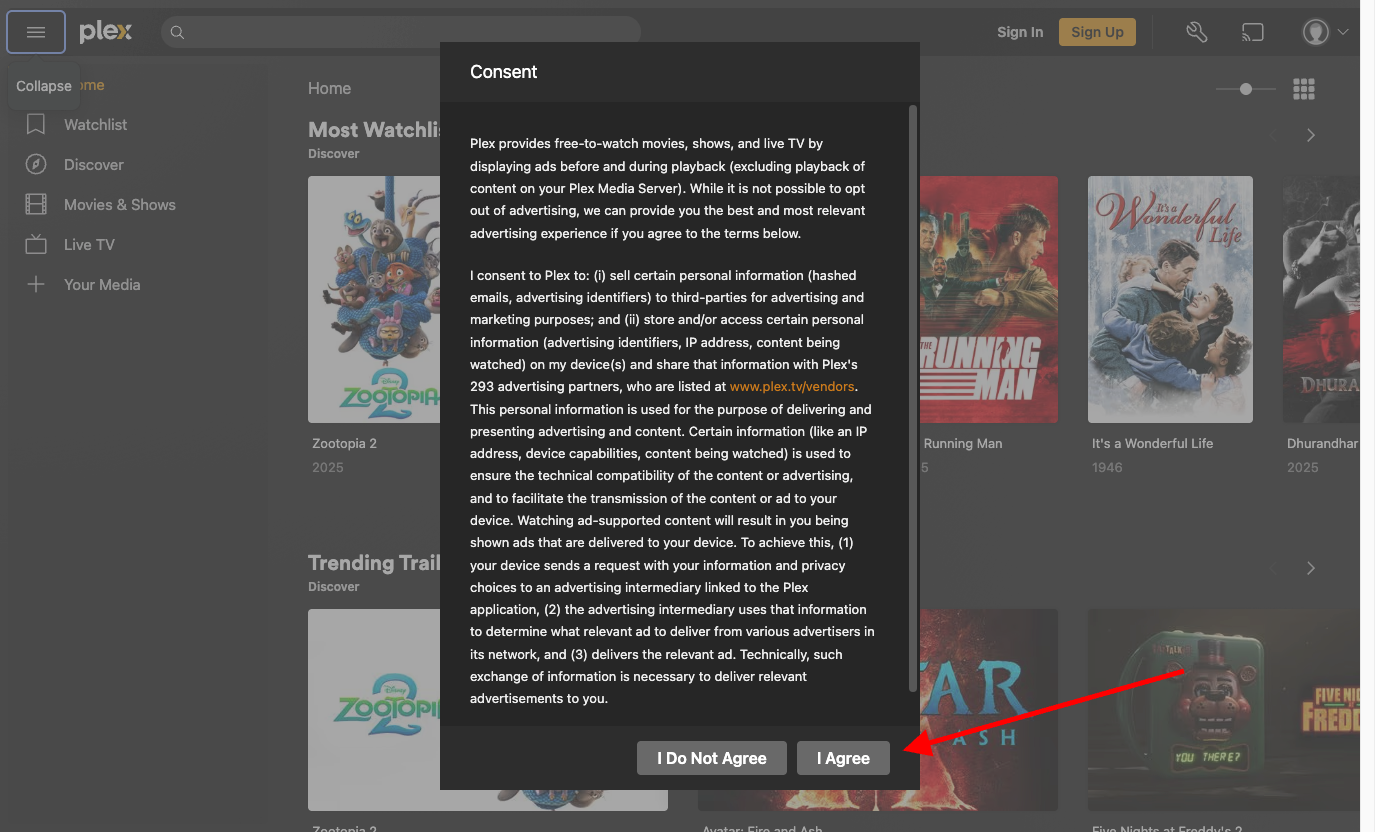Switch to grid view layout icon

[x=1303, y=88]
